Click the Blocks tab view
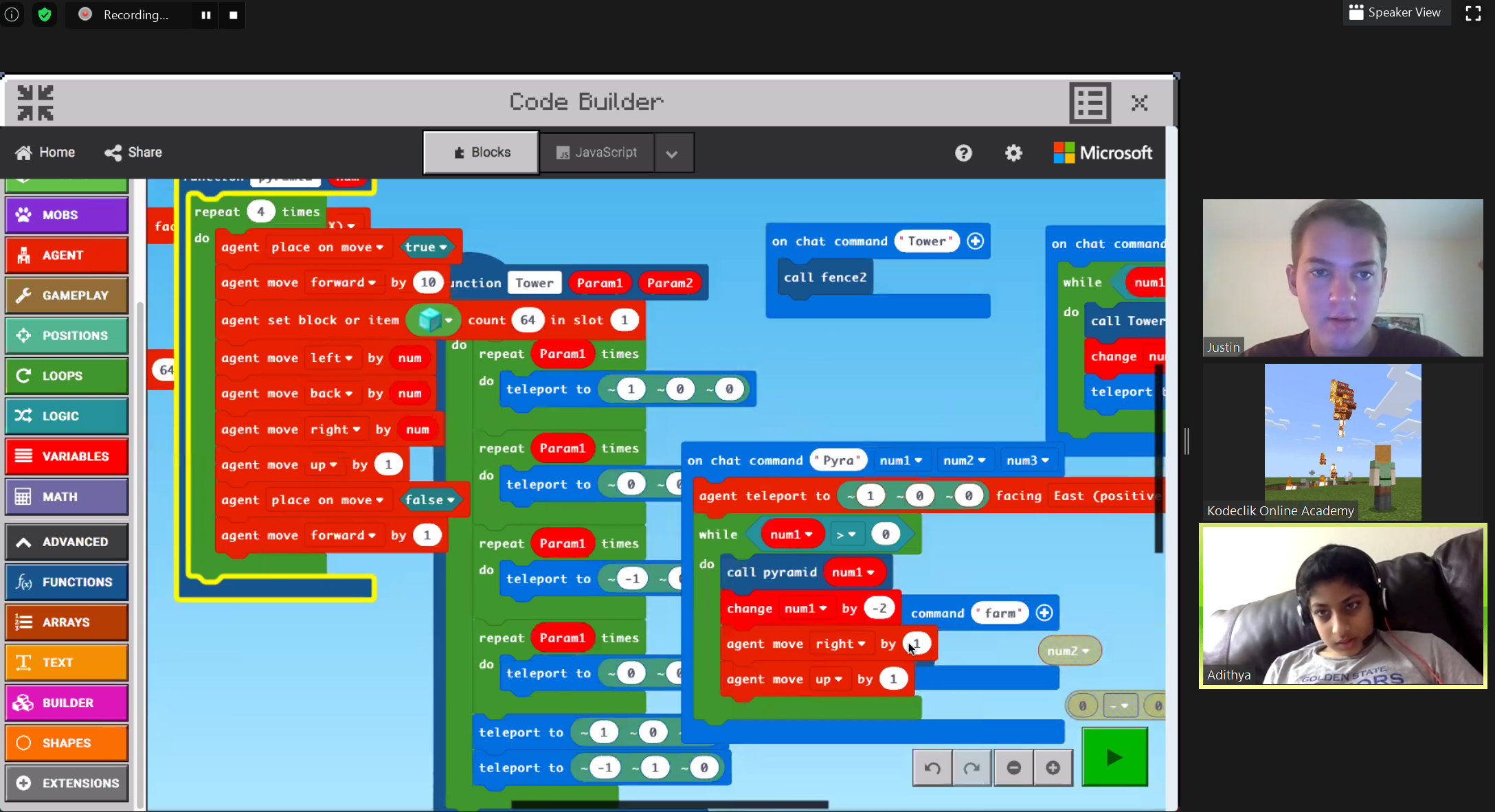 click(x=480, y=152)
